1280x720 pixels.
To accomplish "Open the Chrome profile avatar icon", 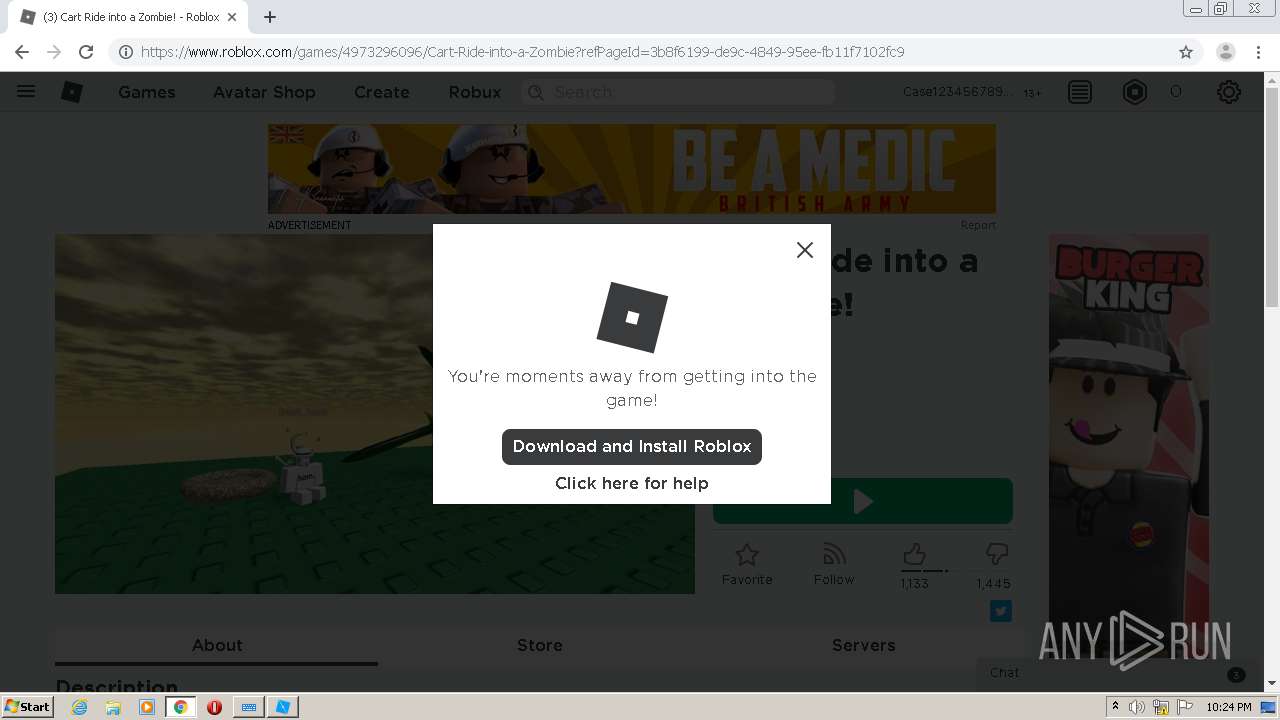I will pyautogui.click(x=1226, y=52).
